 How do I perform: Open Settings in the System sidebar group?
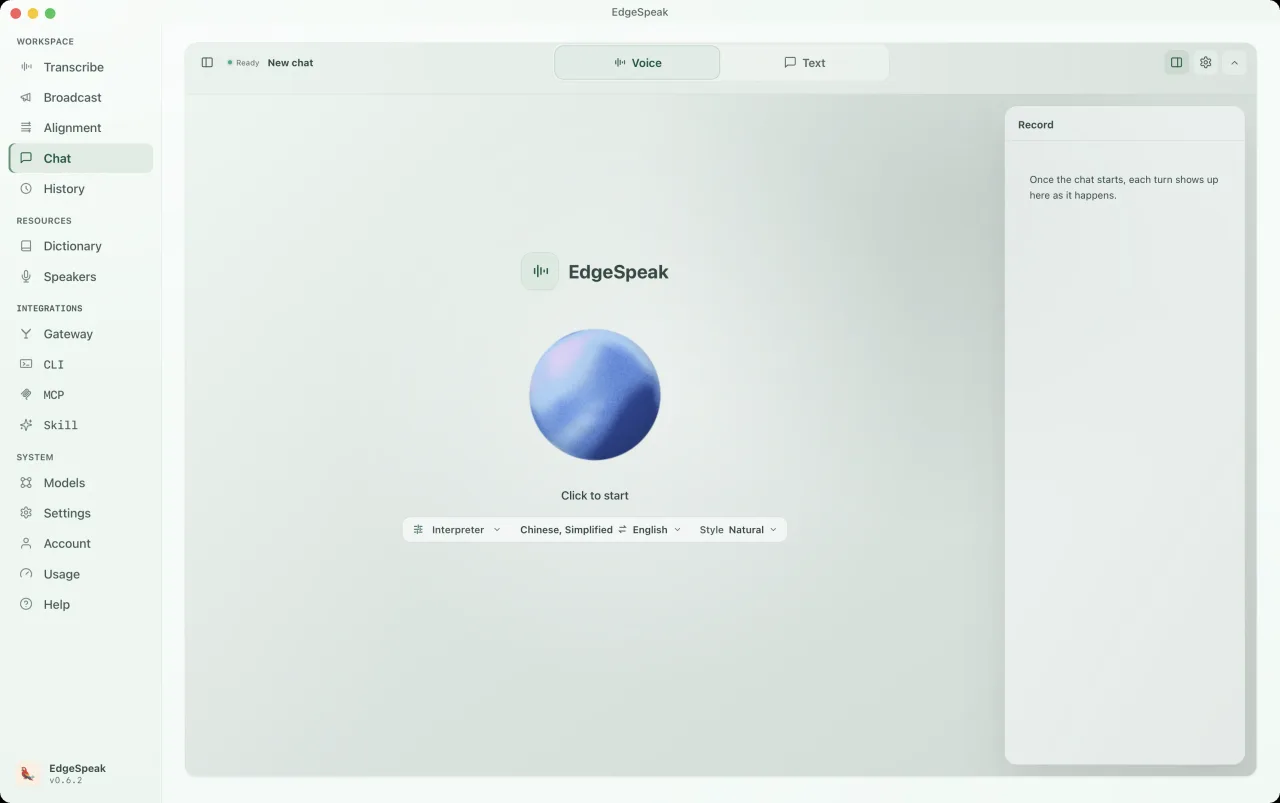(81, 513)
